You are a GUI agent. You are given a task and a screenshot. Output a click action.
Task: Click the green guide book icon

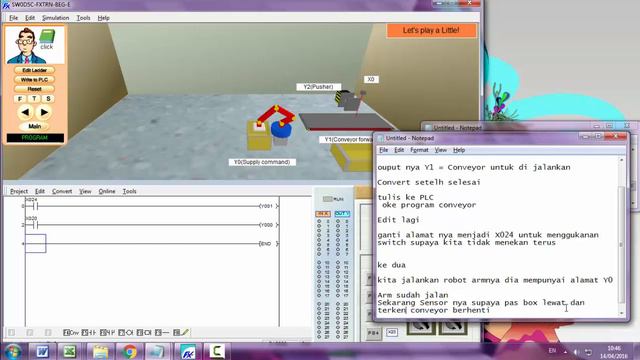click(47, 36)
